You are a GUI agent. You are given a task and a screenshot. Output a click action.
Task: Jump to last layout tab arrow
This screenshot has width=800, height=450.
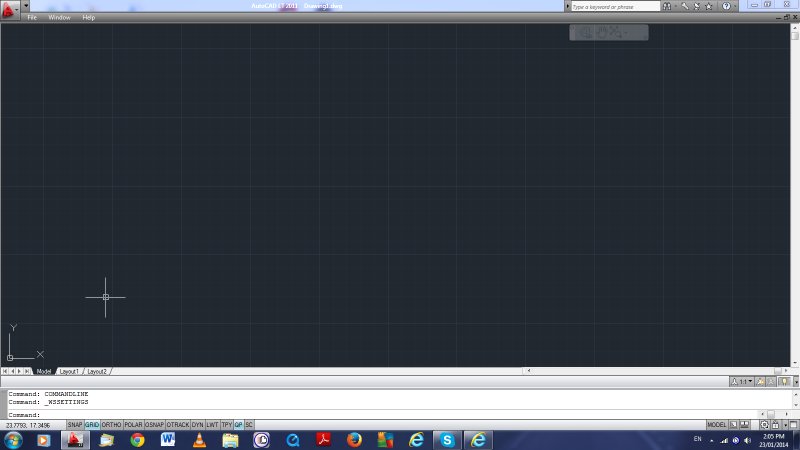click(27, 371)
